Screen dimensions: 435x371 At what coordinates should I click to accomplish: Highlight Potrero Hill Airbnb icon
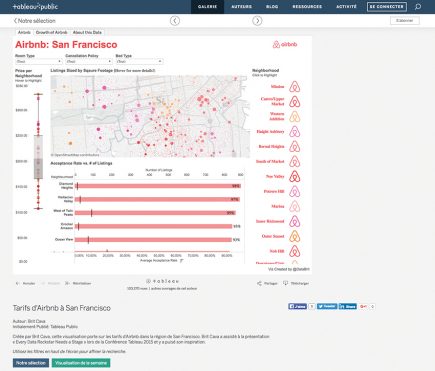pos(295,191)
